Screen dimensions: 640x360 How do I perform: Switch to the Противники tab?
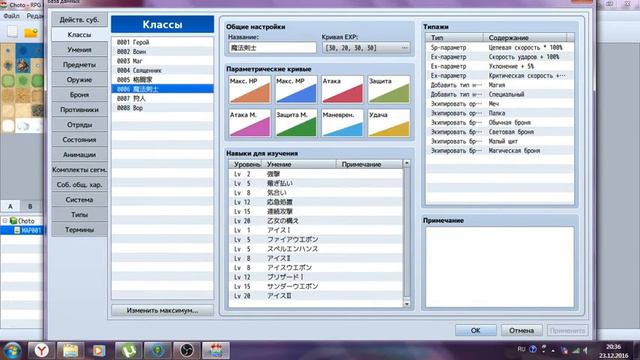tap(80, 110)
